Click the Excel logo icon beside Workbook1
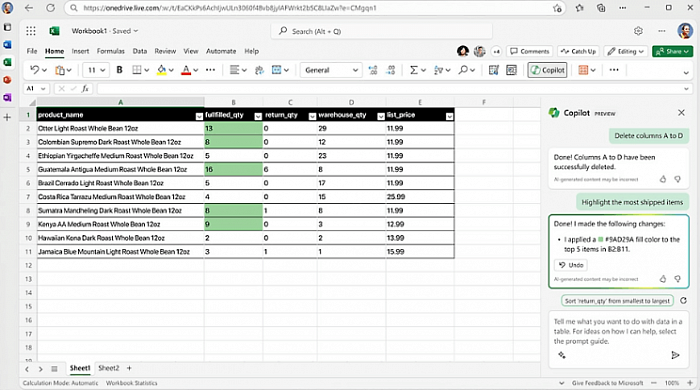 [54, 31]
